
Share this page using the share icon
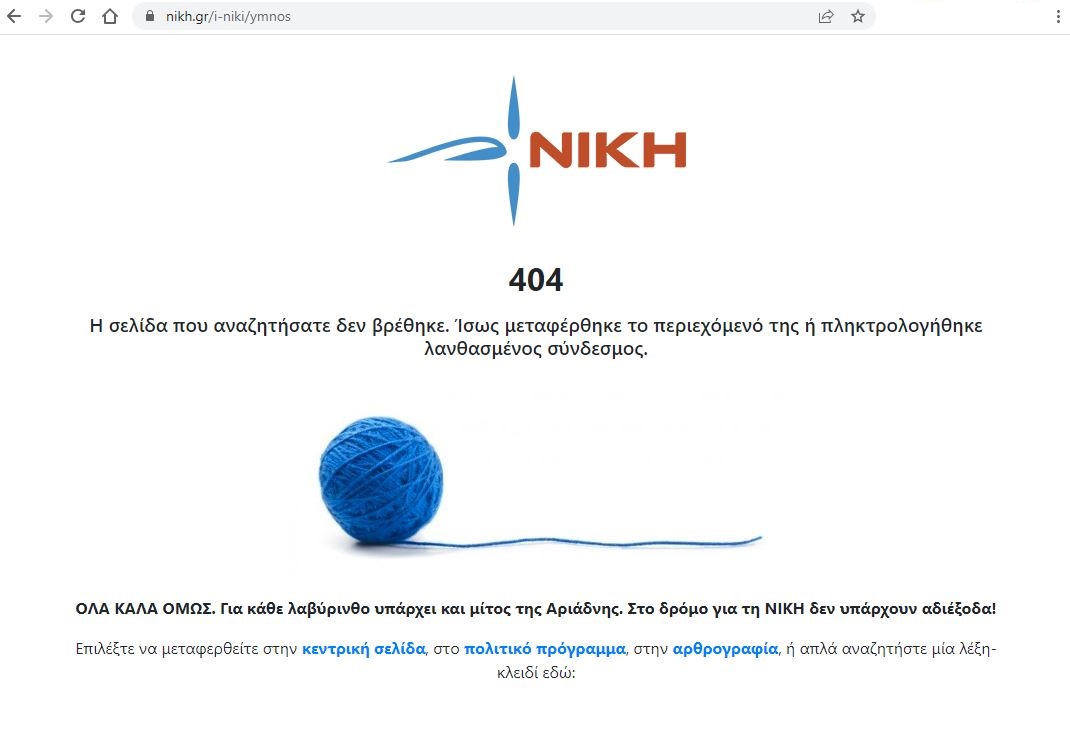pyautogui.click(x=826, y=16)
